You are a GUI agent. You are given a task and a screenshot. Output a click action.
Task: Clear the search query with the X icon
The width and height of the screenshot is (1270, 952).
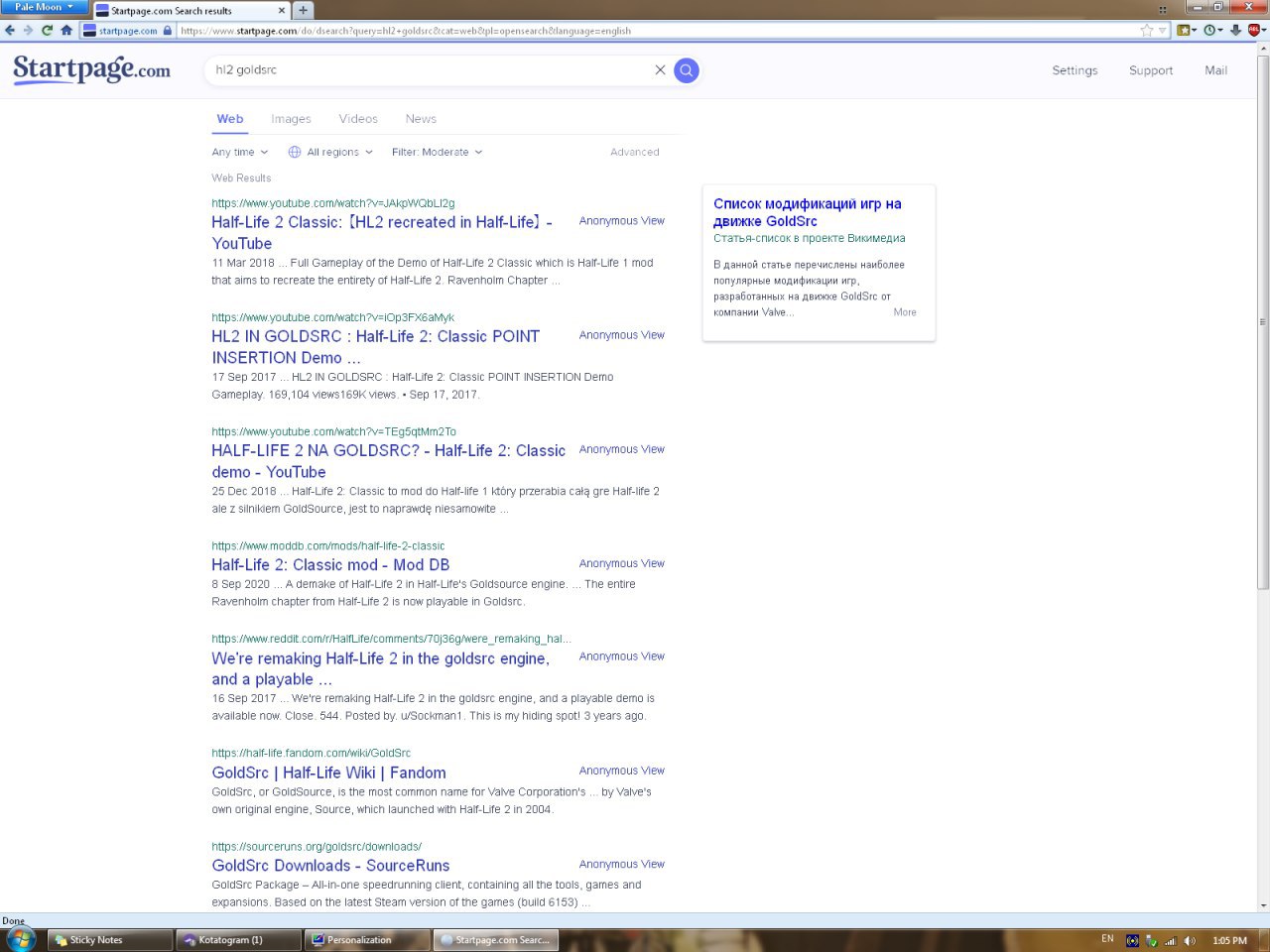(660, 70)
